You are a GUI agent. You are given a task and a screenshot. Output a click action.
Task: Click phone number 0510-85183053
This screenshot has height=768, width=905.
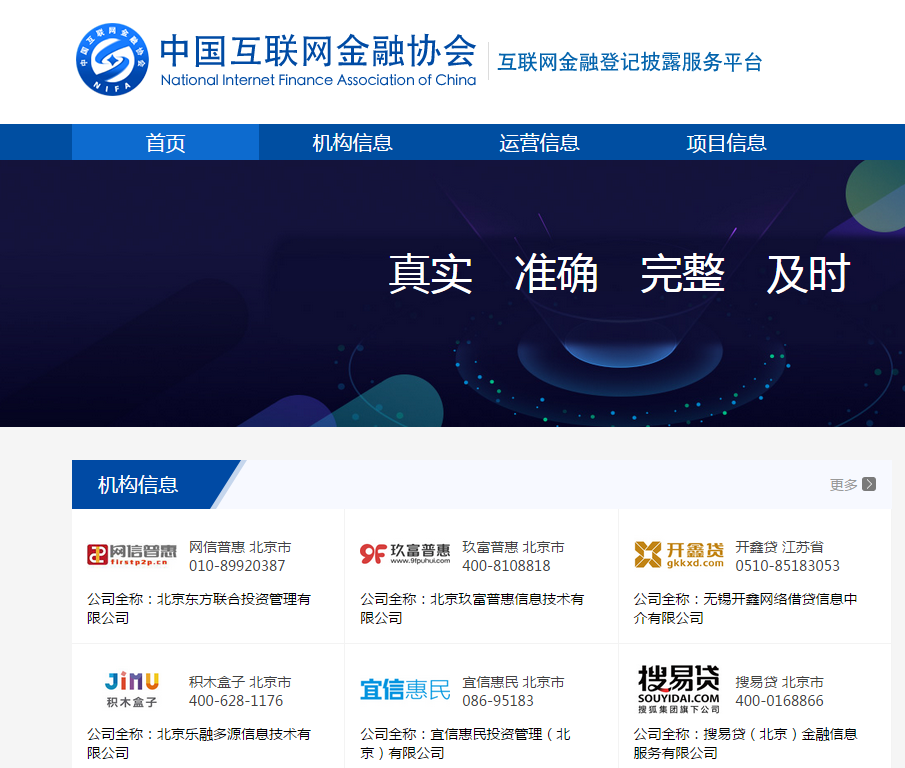coord(787,565)
